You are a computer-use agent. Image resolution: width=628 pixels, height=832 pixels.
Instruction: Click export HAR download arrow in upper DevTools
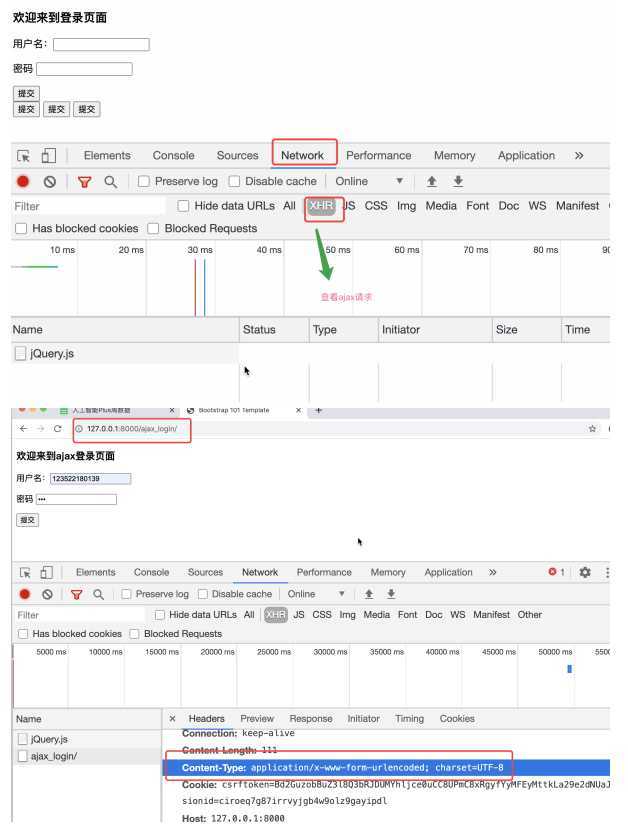[x=458, y=181]
